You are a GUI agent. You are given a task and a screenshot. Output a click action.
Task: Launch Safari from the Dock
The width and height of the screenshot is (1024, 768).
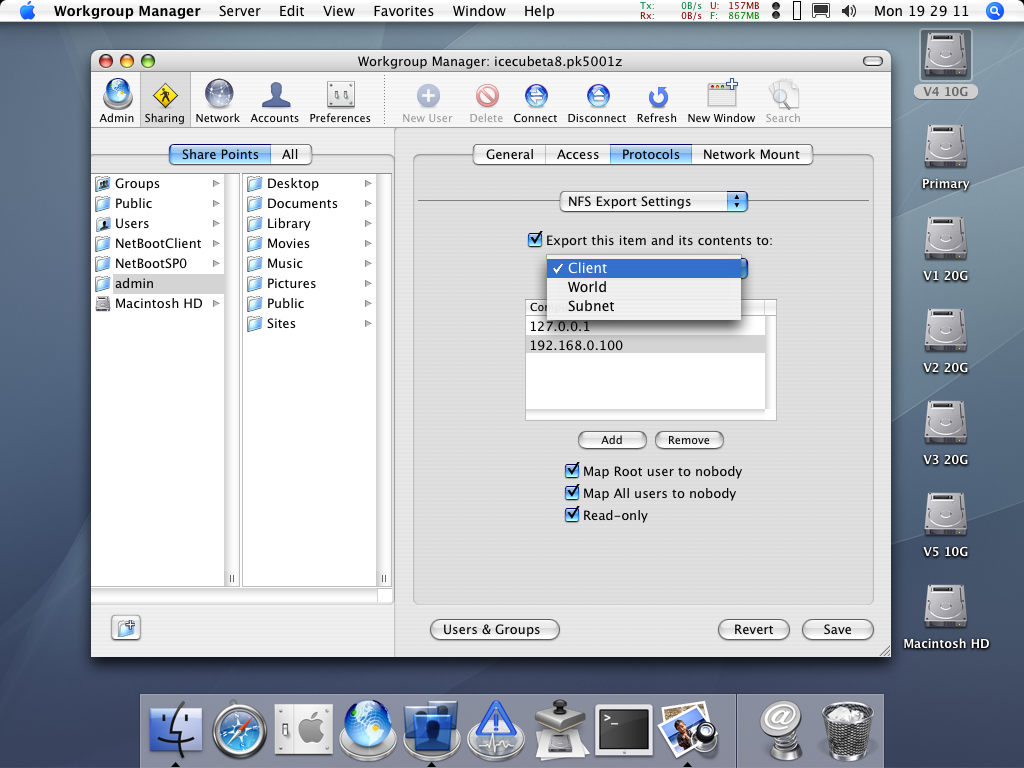(x=240, y=731)
